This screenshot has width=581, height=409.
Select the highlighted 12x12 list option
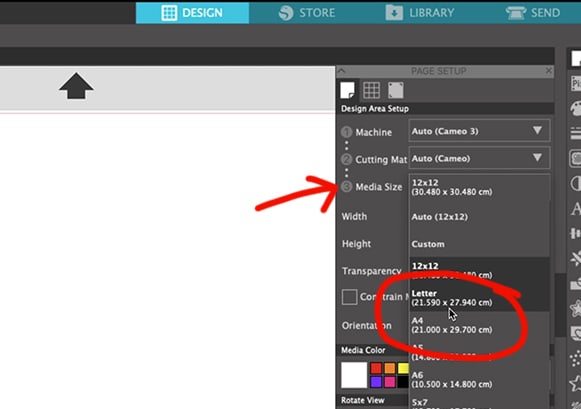(479, 270)
